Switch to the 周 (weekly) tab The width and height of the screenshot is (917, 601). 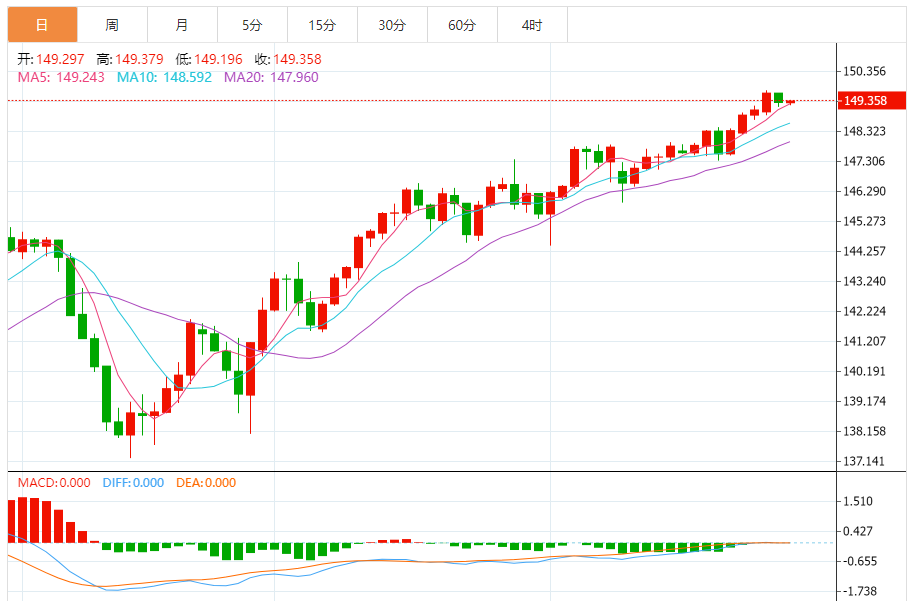(x=112, y=25)
